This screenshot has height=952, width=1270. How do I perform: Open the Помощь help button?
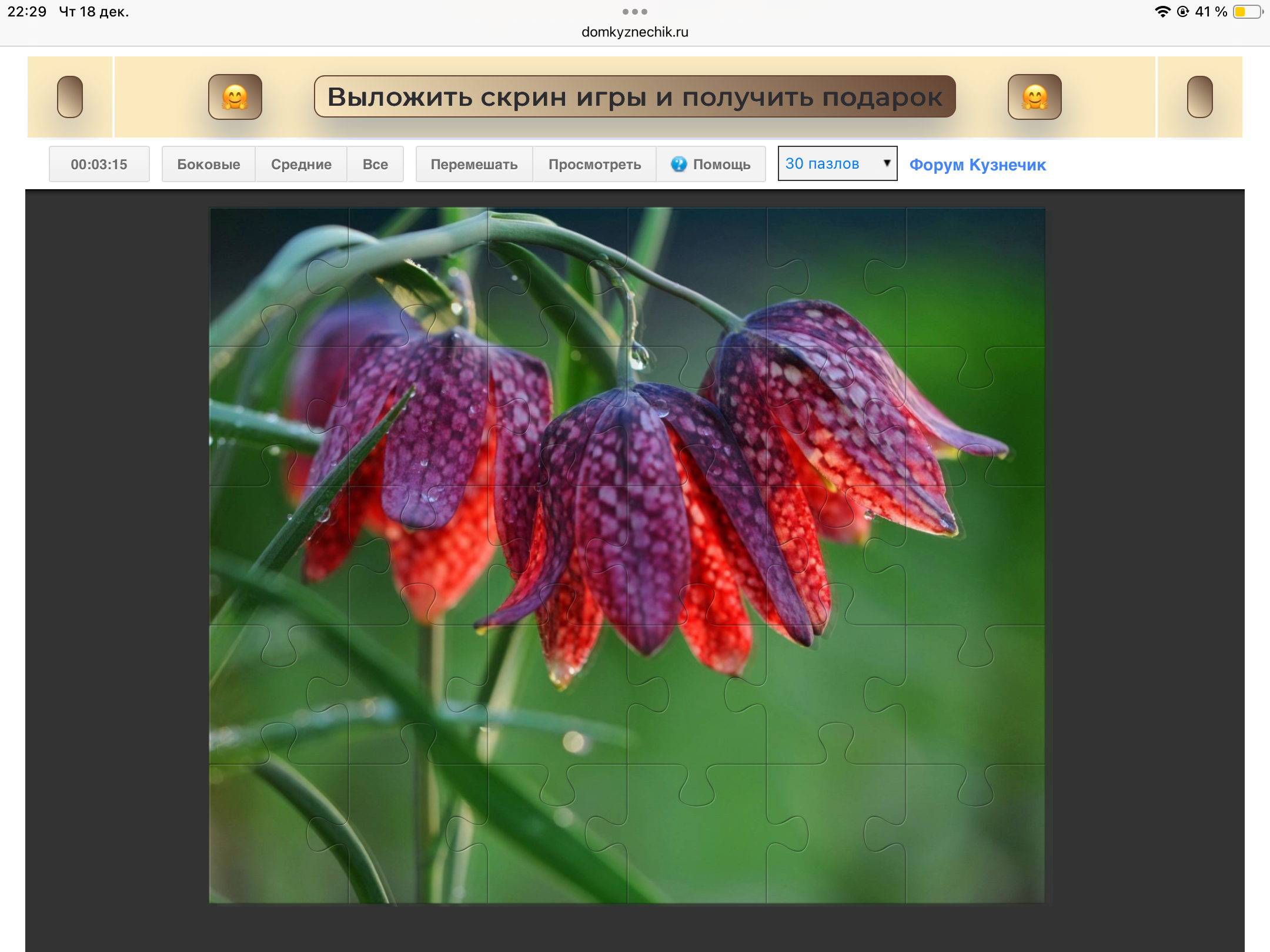click(x=721, y=165)
